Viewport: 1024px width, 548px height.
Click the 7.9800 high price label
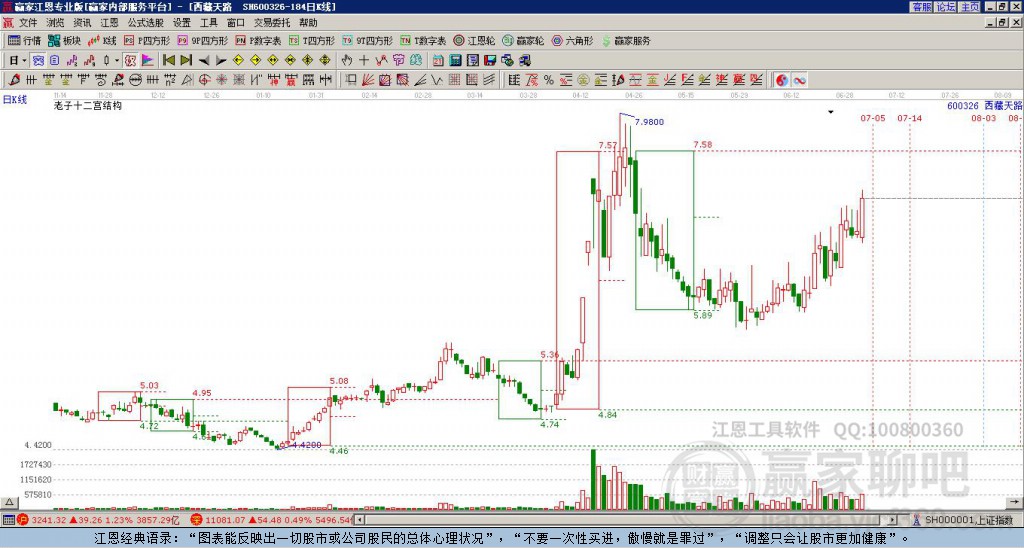(x=649, y=122)
